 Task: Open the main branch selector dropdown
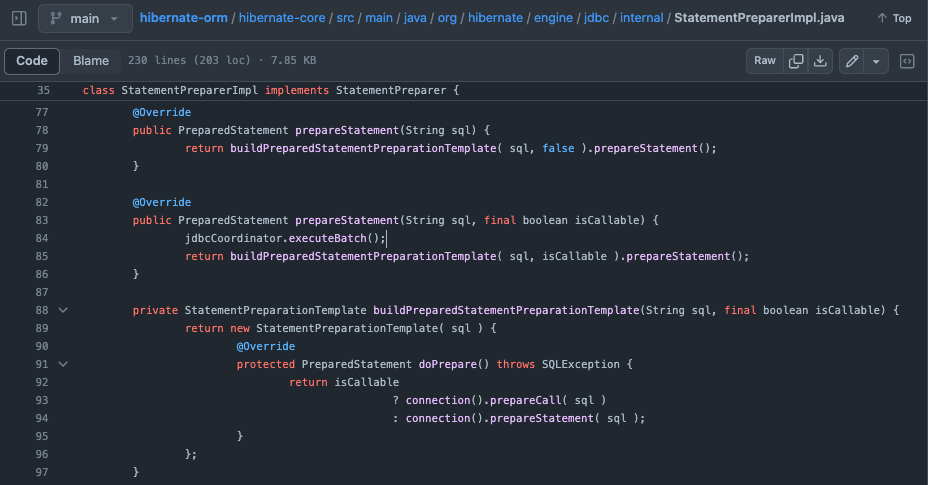point(85,18)
